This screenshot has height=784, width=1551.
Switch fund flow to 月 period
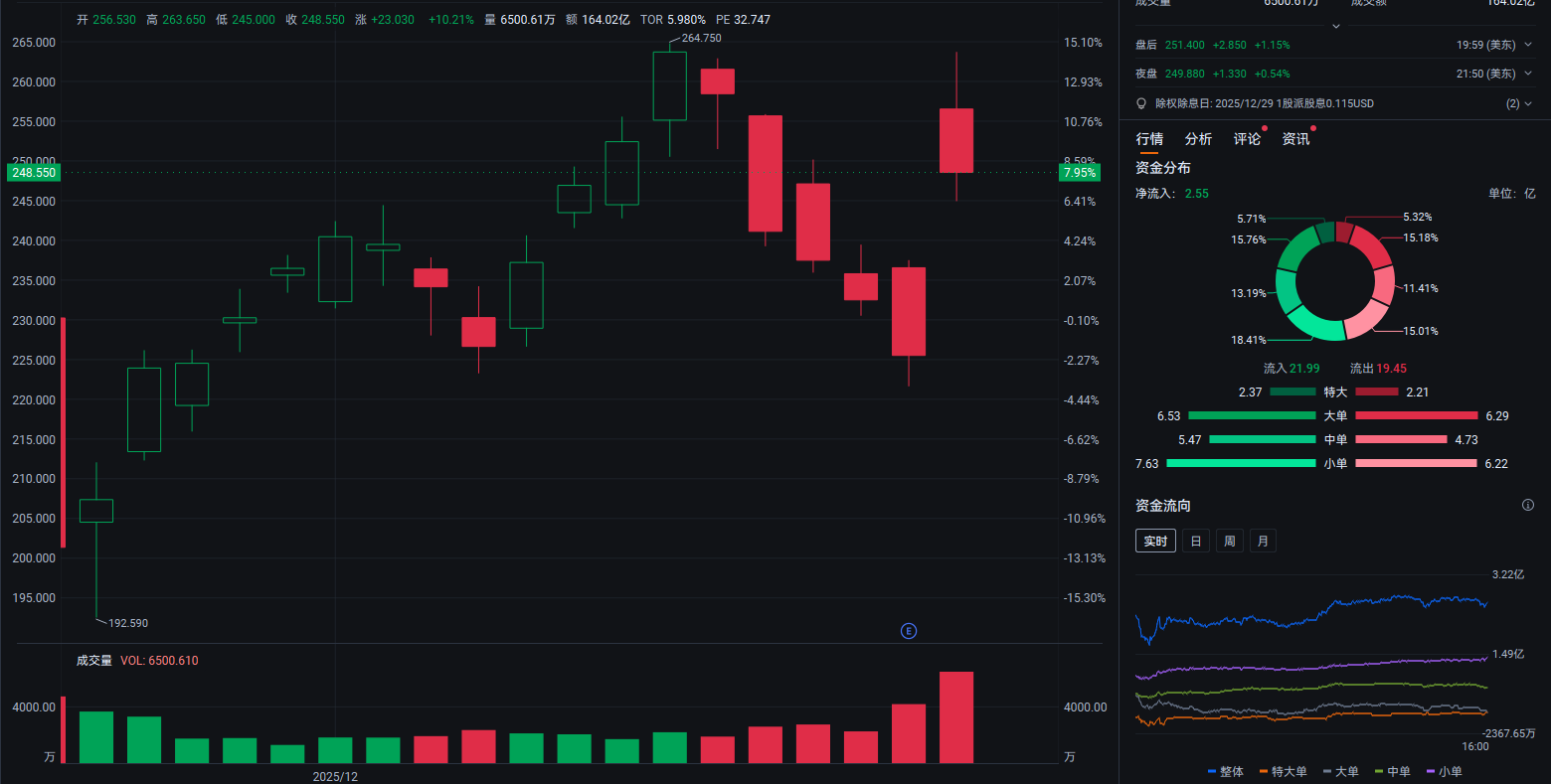[1263, 541]
